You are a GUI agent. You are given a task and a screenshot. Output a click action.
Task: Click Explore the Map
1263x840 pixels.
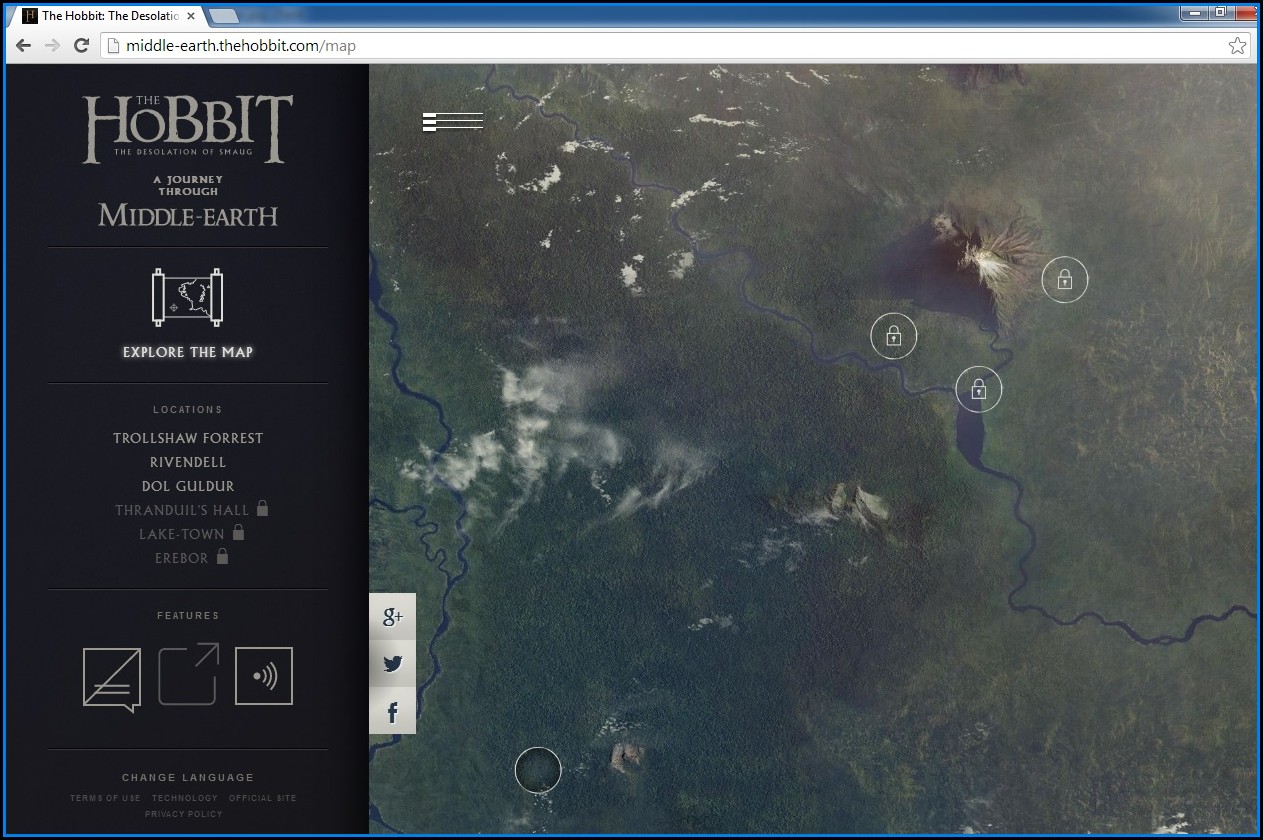[x=188, y=352]
